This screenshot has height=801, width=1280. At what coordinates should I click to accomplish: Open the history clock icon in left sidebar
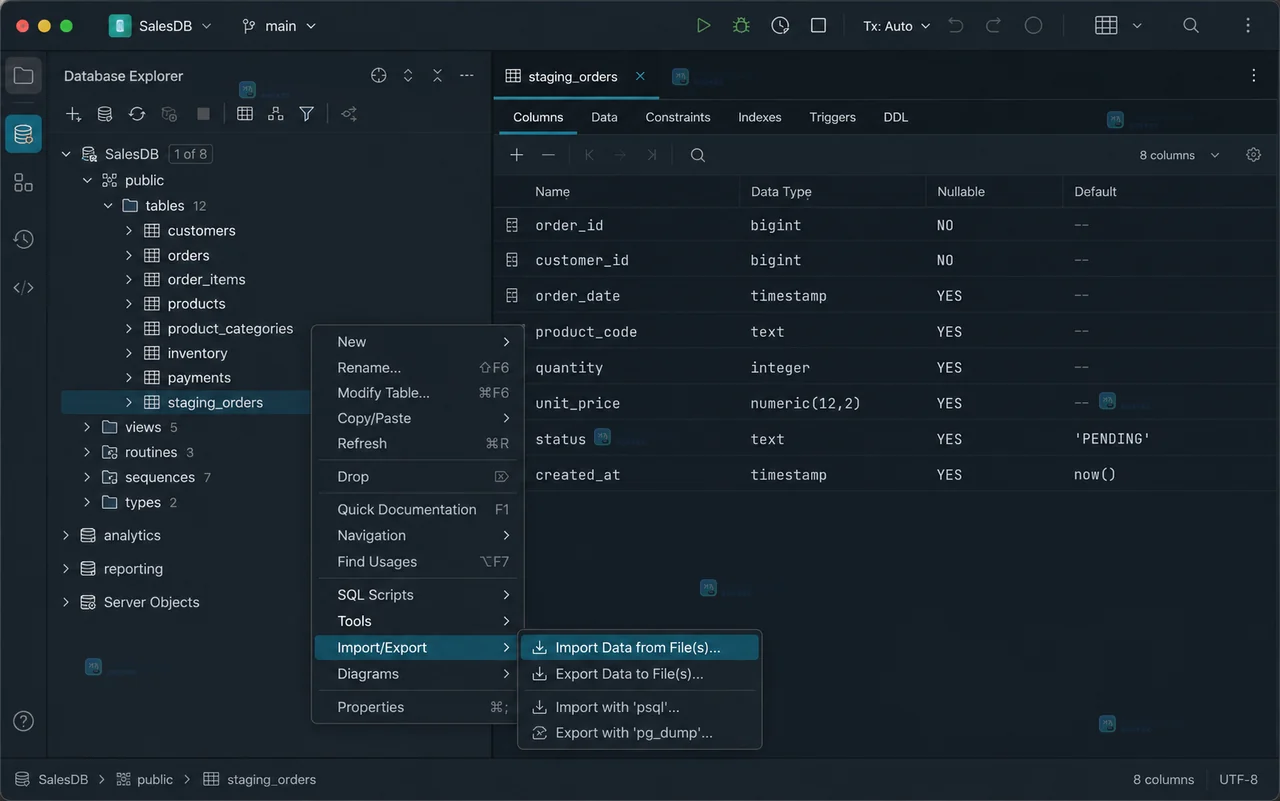(x=23, y=240)
